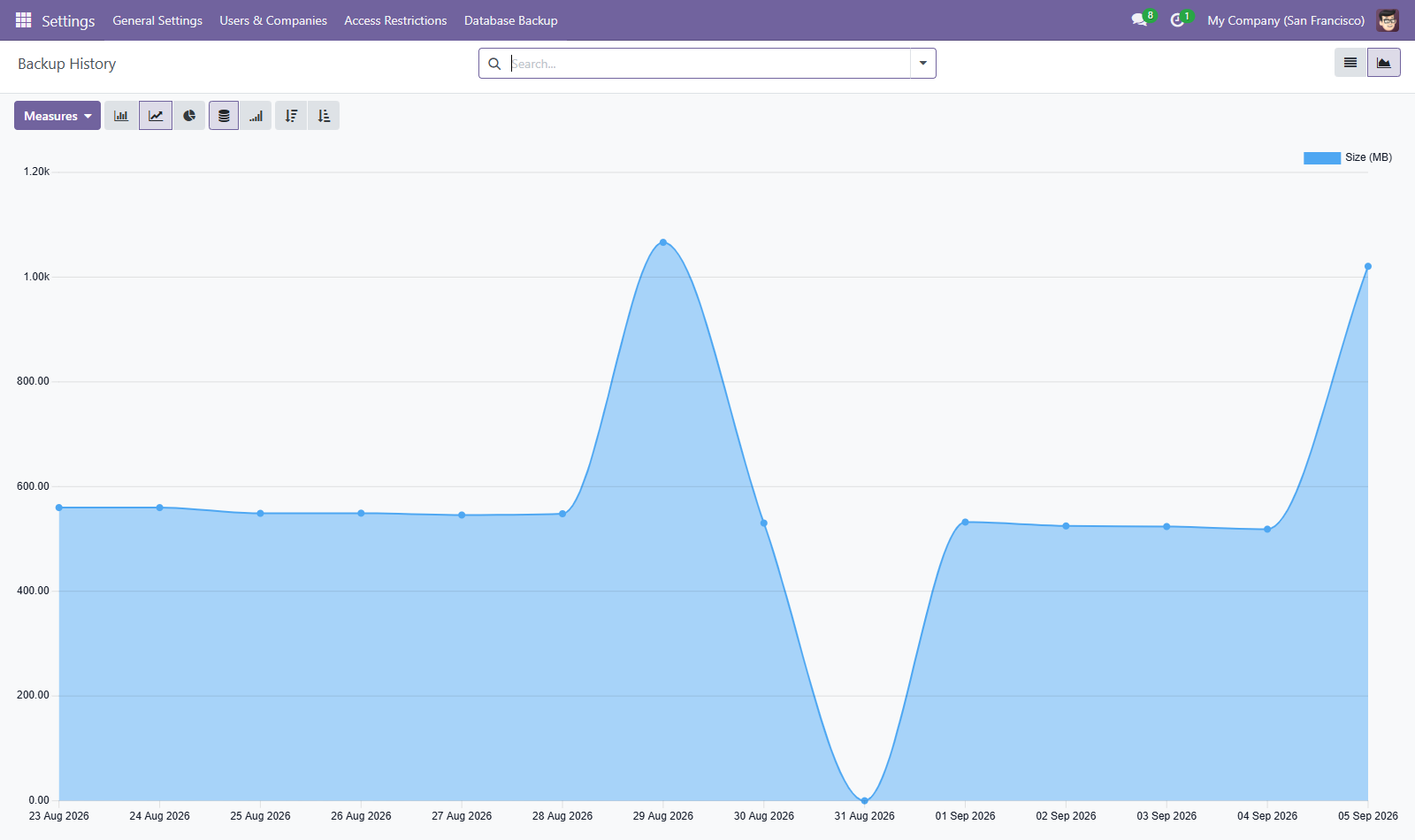Click the Settings app title

point(68,20)
